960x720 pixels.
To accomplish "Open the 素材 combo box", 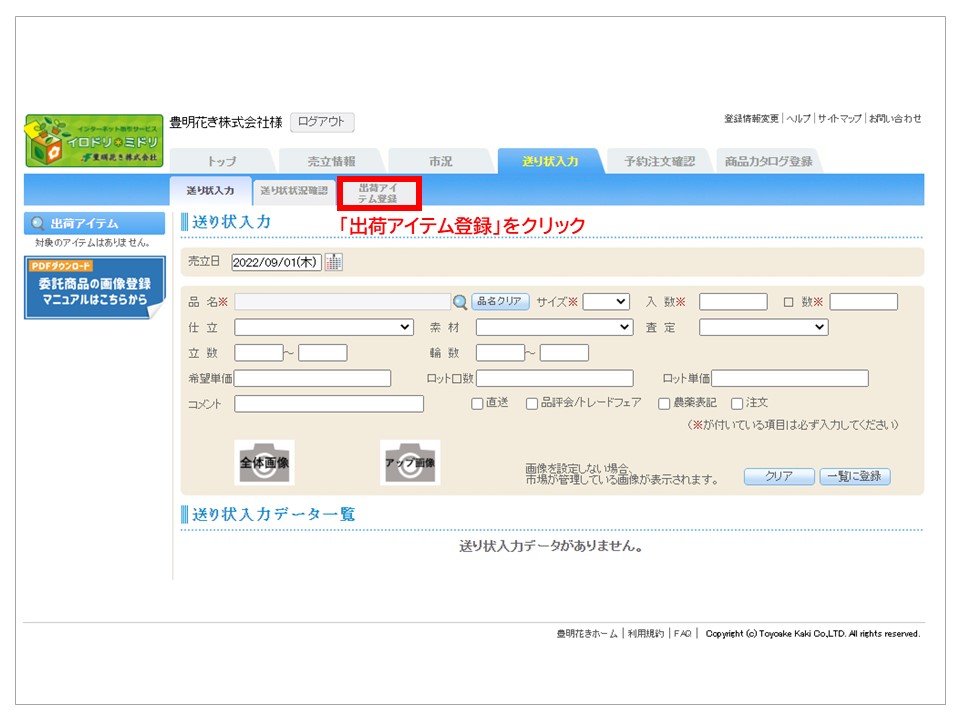I will pos(554,327).
